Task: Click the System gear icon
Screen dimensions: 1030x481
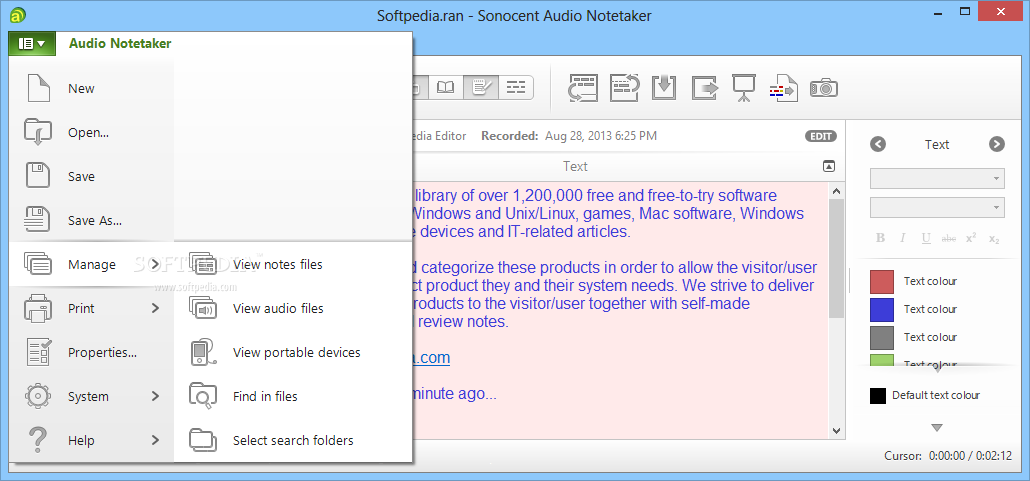Action: tap(37, 396)
